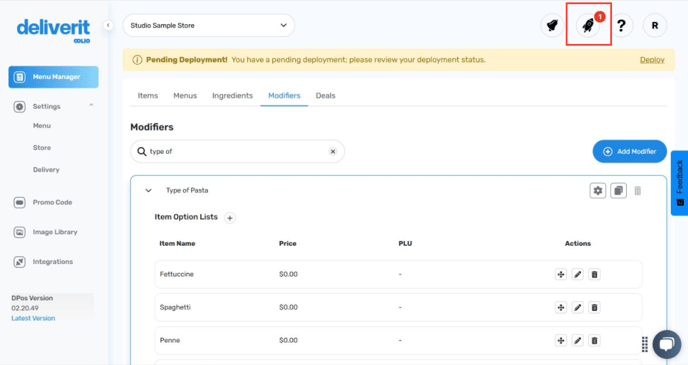
Task: Delete the Type of Pasta modifier
Action: click(638, 191)
